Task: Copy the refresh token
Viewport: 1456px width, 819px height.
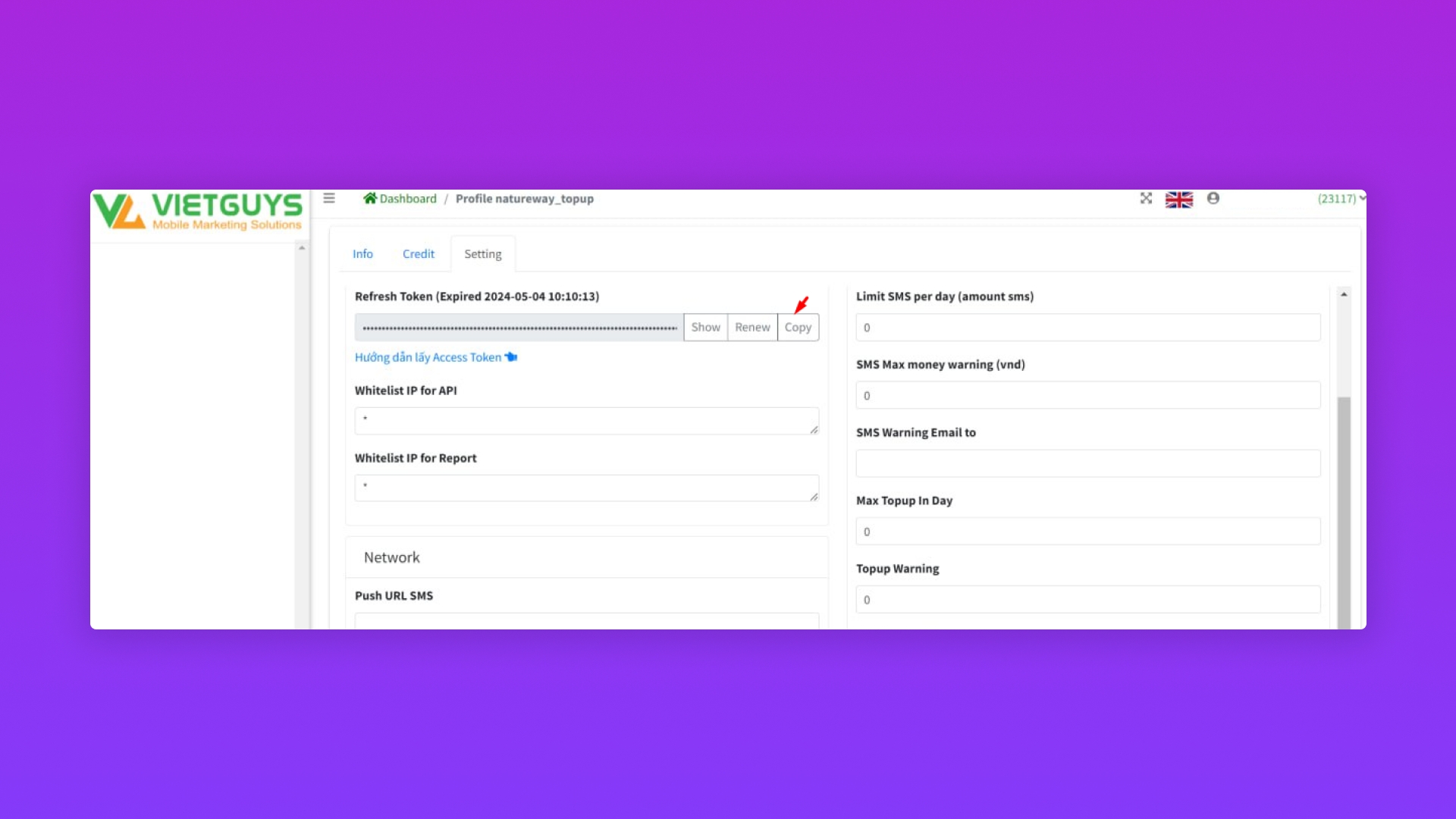Action: [798, 327]
